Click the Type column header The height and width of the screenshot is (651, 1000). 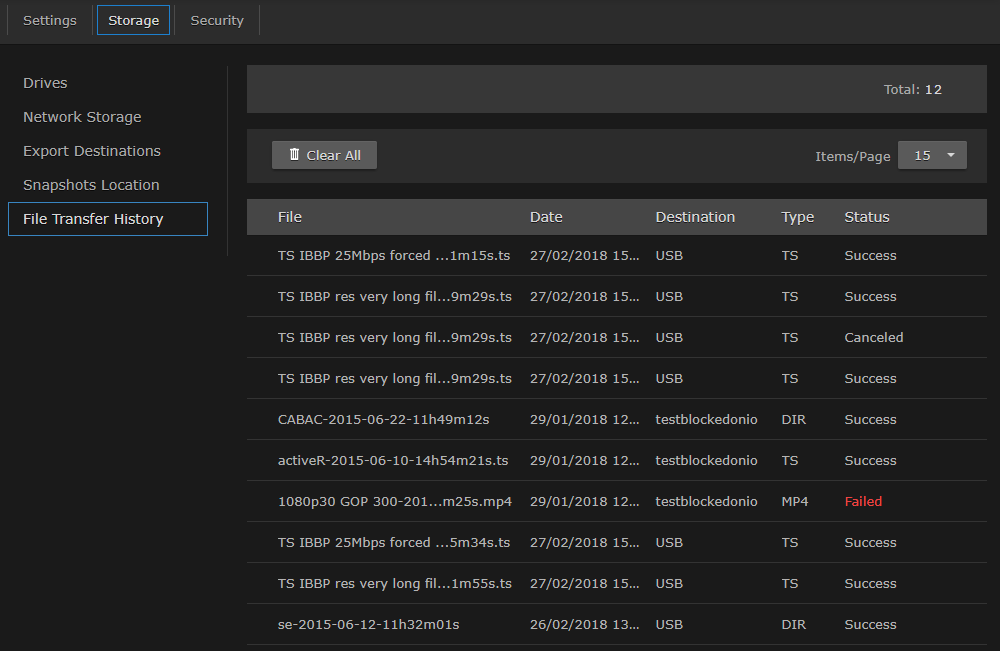tap(798, 217)
